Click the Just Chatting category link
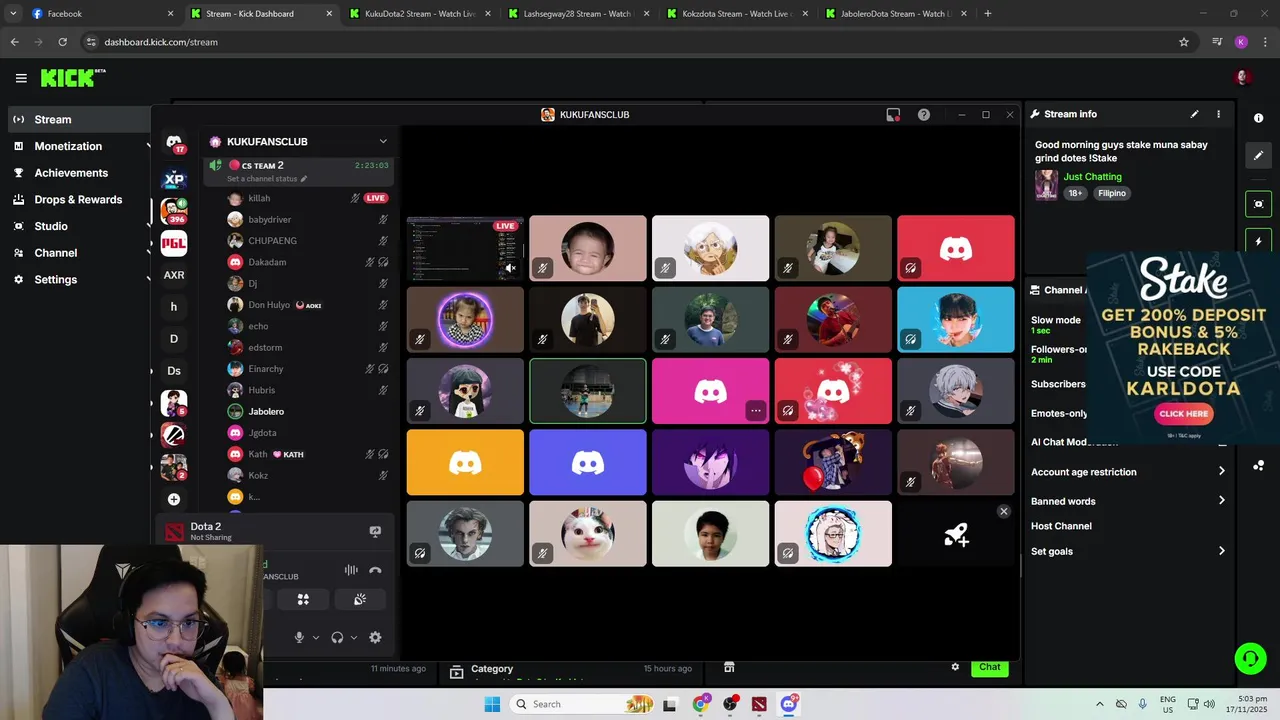1280x720 pixels. [x=1092, y=177]
